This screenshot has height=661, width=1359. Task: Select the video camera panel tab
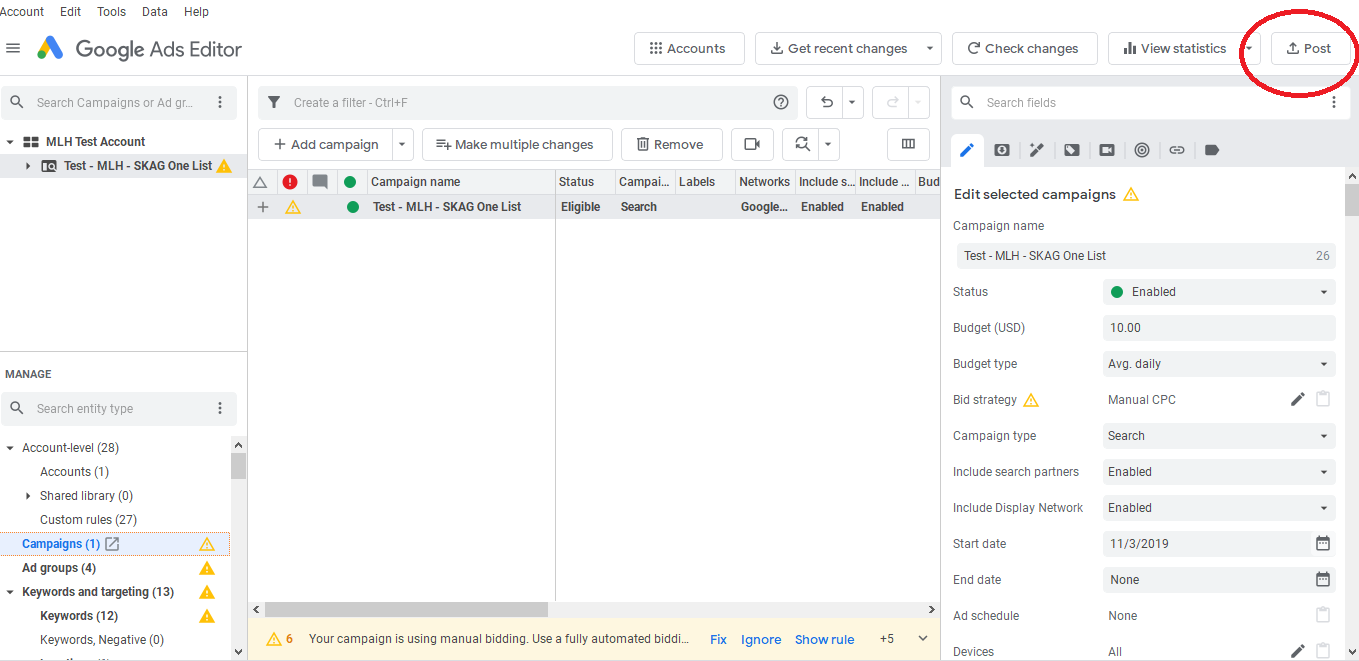(x=1107, y=150)
